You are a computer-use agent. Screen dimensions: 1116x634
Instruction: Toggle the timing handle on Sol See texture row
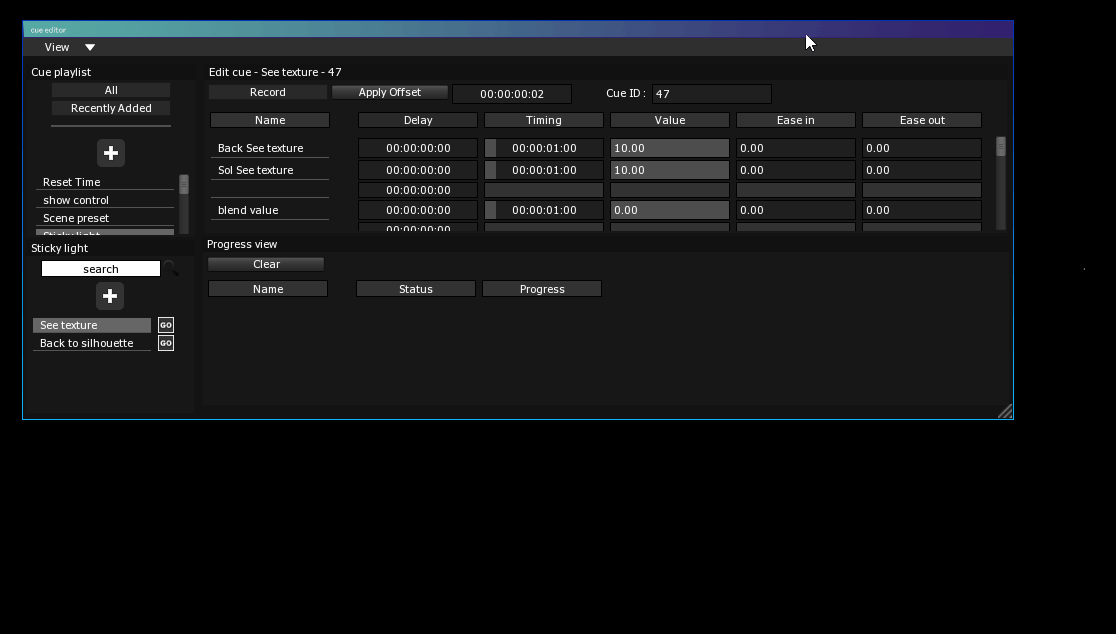pos(490,170)
